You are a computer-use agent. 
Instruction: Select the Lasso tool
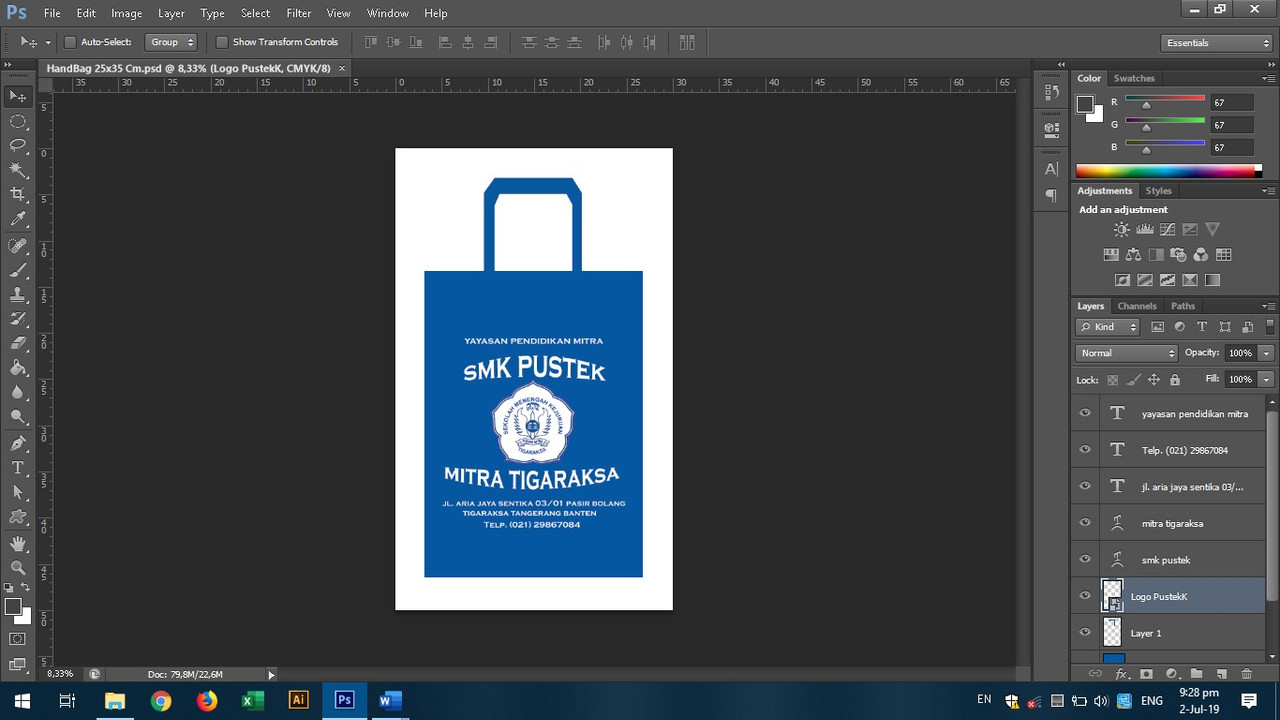coord(18,146)
